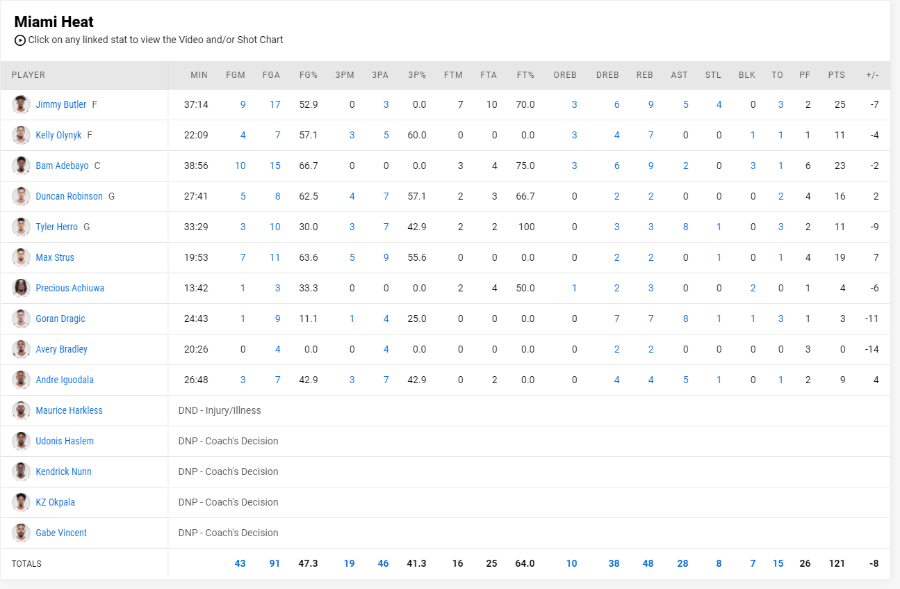
Task: Open Kelly Olynyk's player link
Action: pos(59,135)
